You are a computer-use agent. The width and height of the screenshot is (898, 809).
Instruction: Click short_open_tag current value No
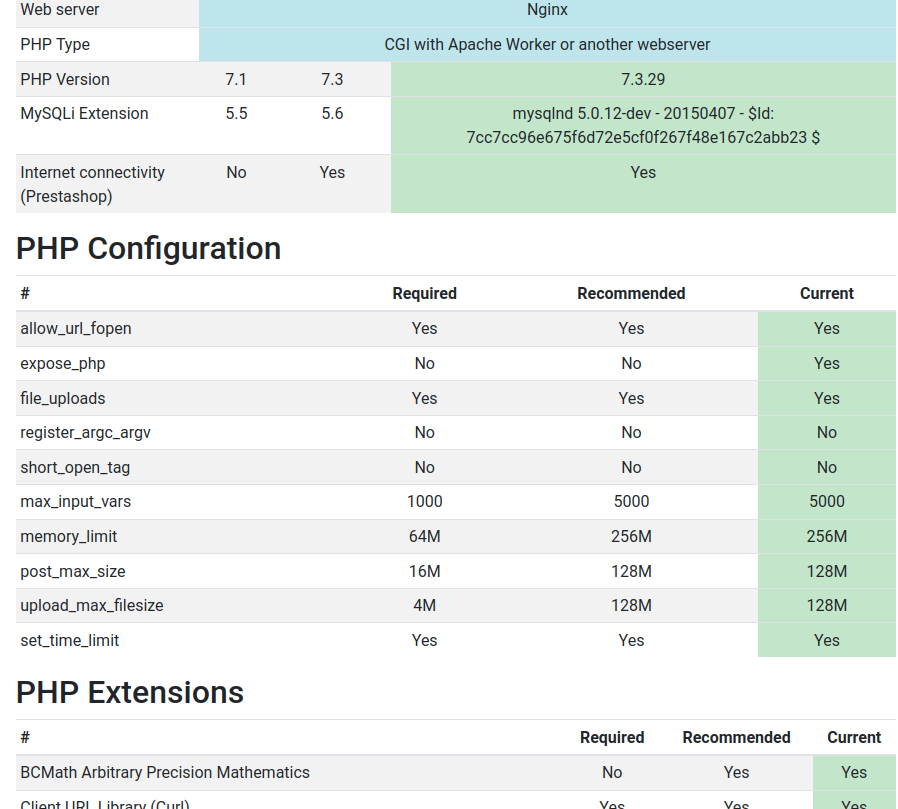coord(826,467)
